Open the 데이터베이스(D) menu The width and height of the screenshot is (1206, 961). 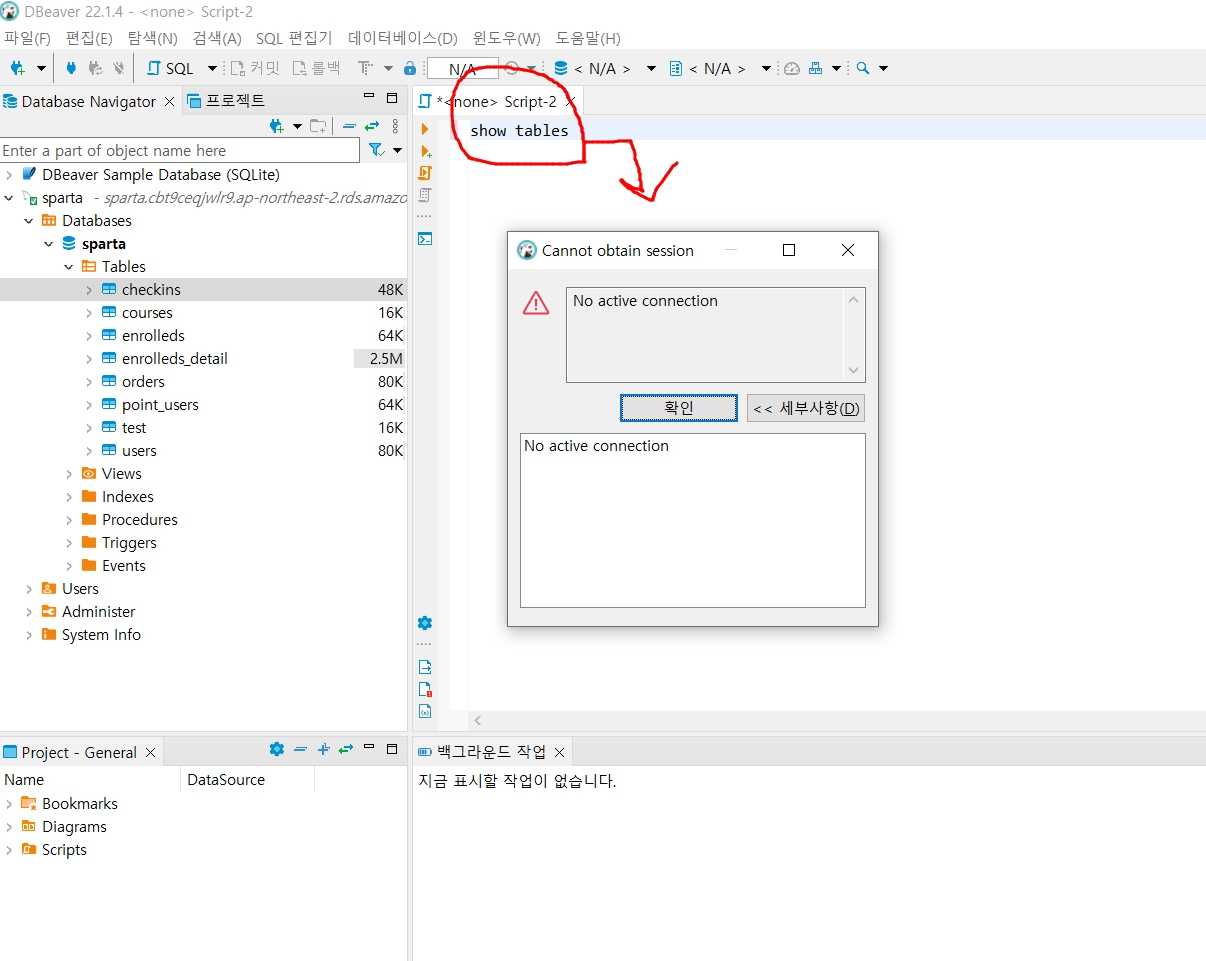pyautogui.click(x=402, y=38)
